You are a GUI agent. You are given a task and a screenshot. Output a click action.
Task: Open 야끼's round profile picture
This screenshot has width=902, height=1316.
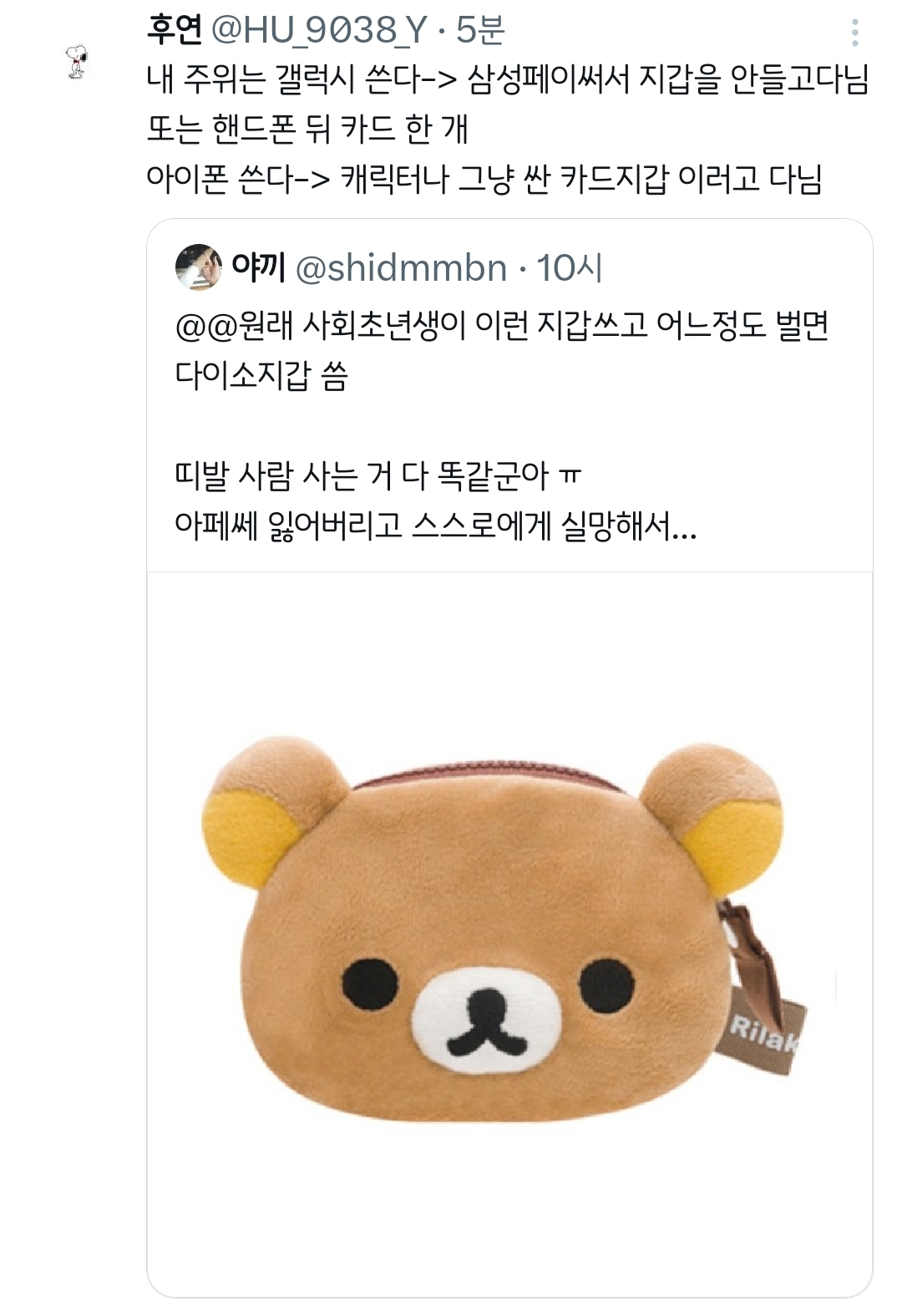(x=198, y=267)
